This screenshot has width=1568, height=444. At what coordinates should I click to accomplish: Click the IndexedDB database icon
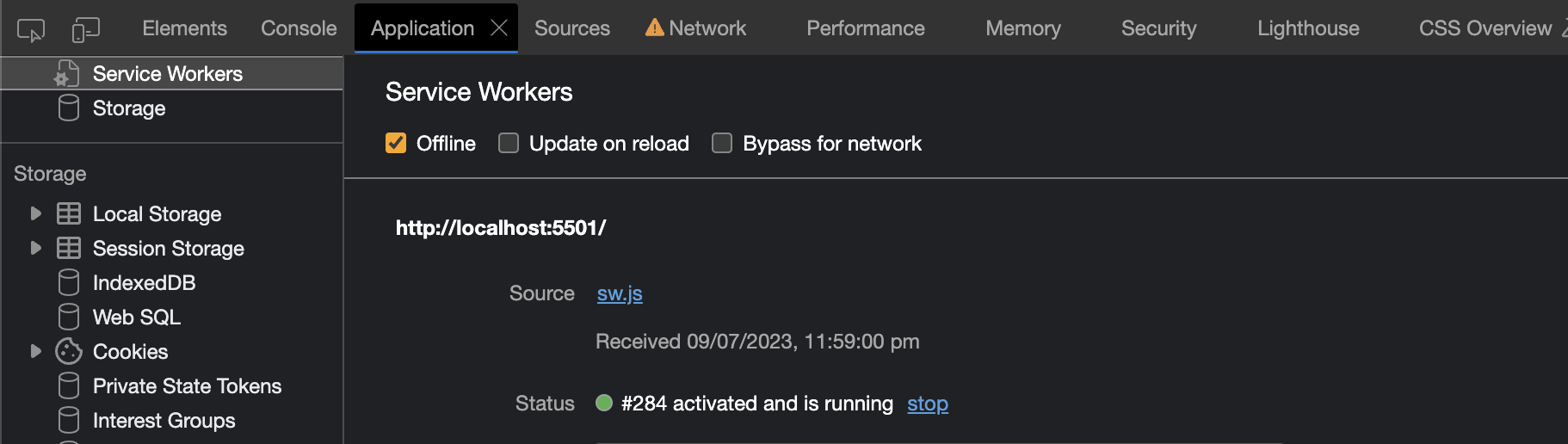pos(69,282)
